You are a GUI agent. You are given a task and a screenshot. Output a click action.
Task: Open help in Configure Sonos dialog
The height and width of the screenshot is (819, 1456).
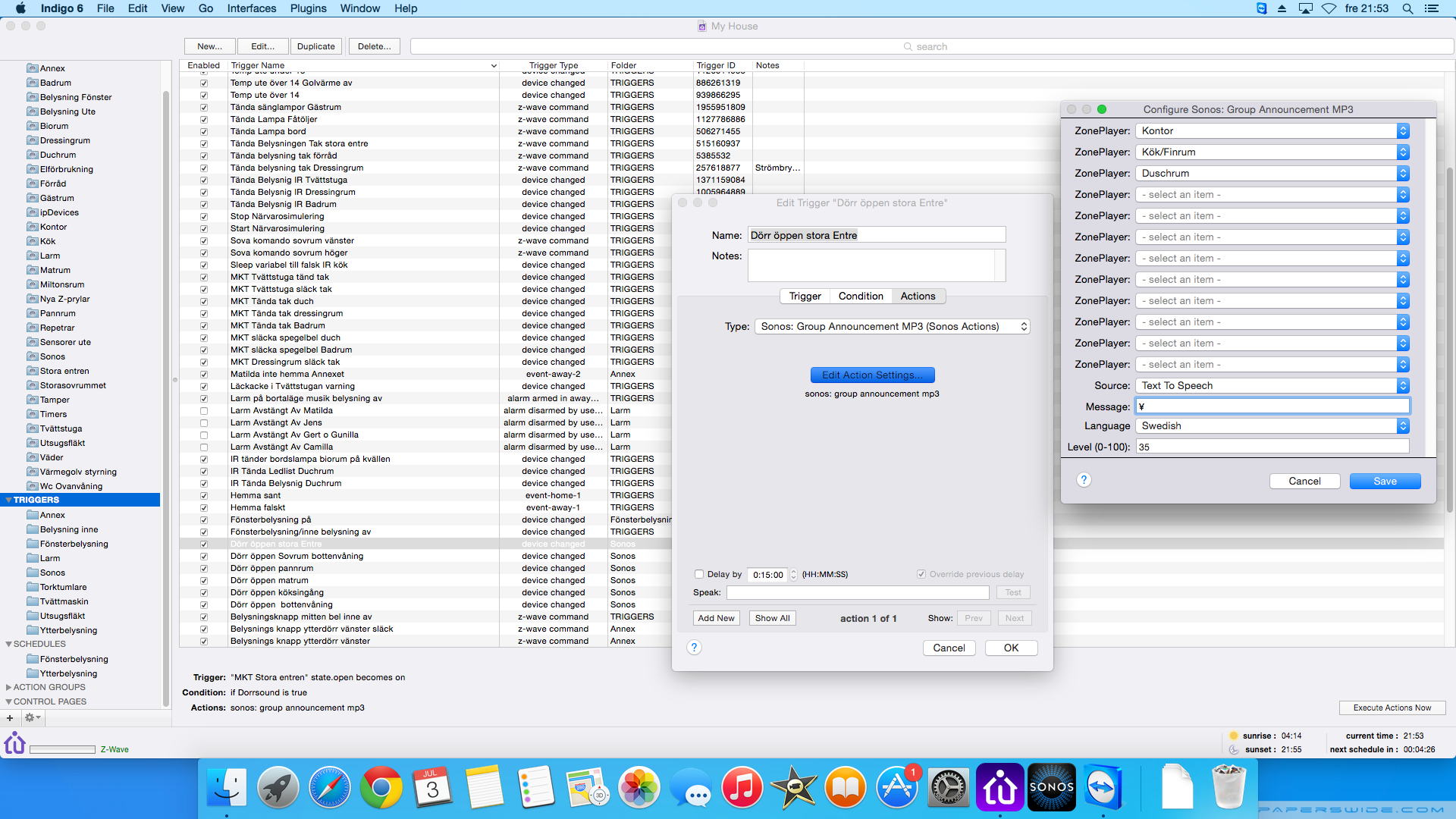click(x=1084, y=480)
